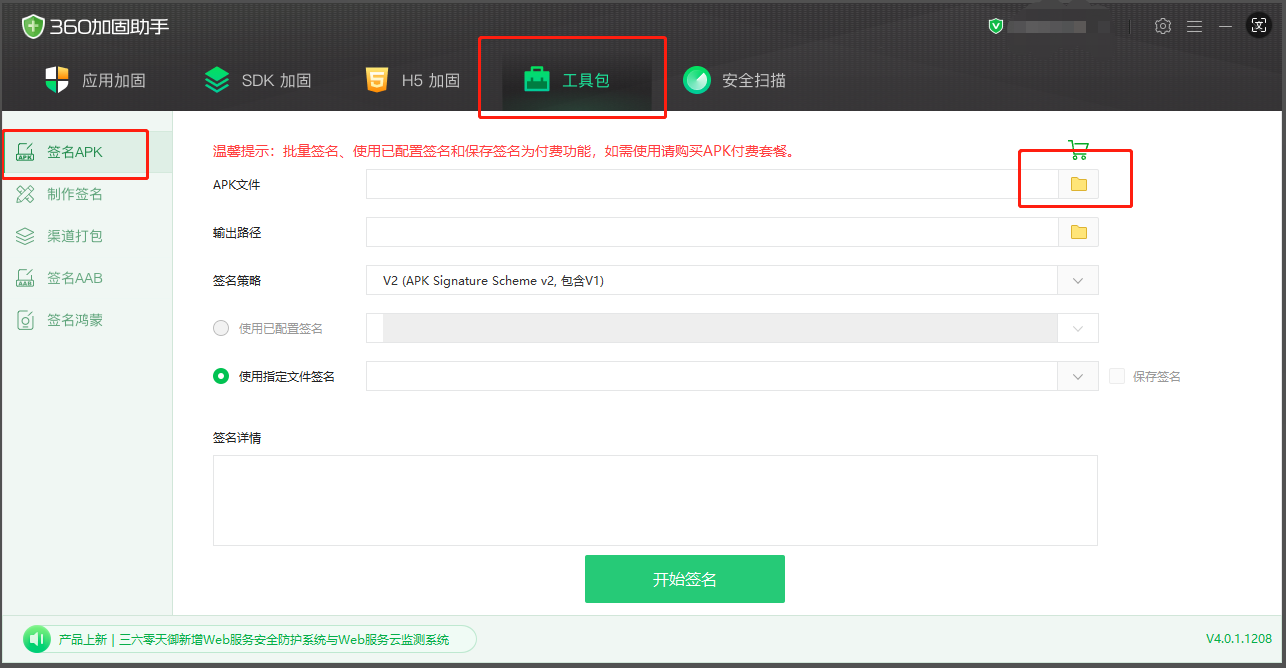Open the hamburger menu icon
Image resolution: width=1286 pixels, height=668 pixels.
pyautogui.click(x=1195, y=26)
